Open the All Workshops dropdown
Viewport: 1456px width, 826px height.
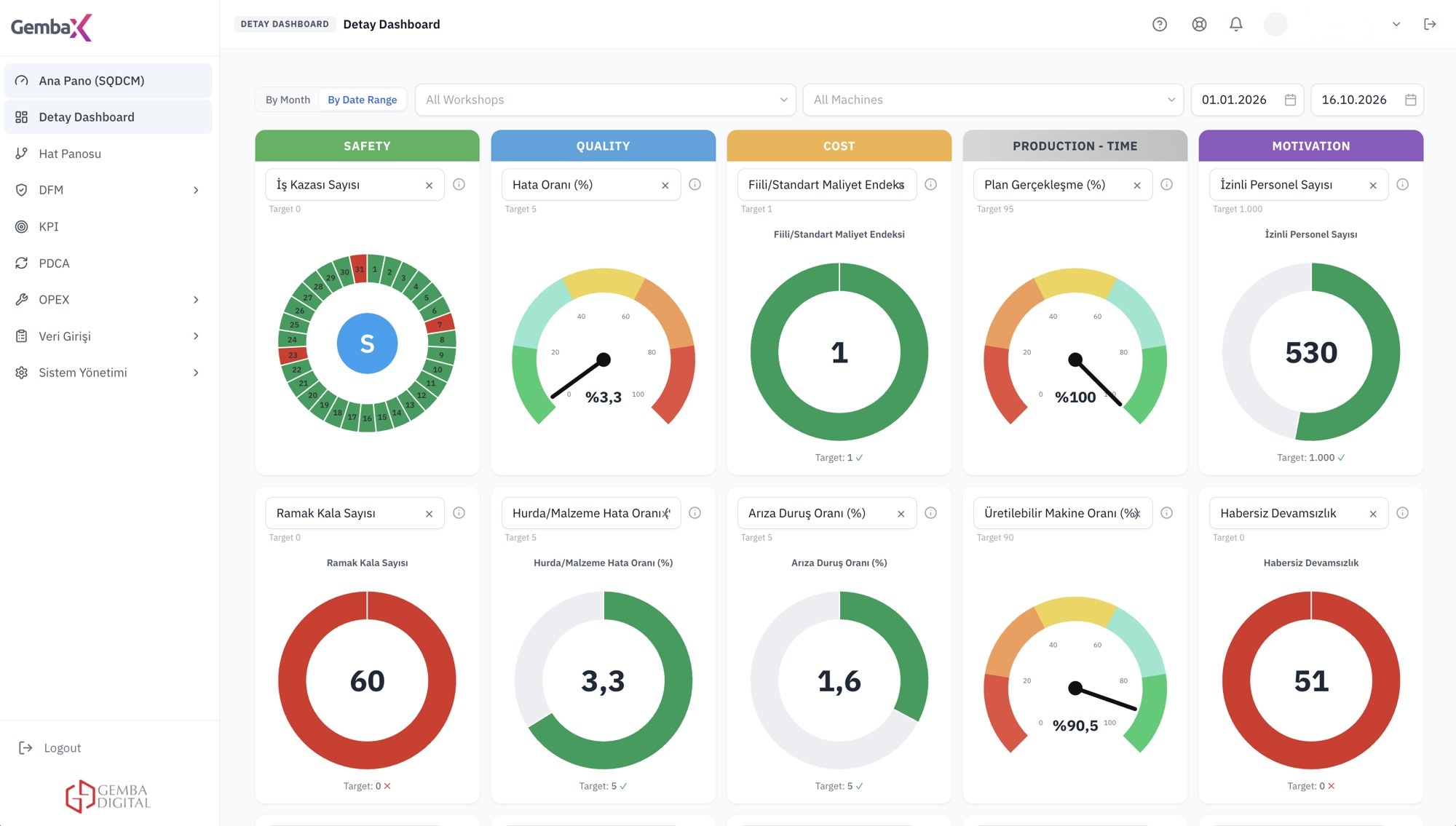(x=605, y=100)
